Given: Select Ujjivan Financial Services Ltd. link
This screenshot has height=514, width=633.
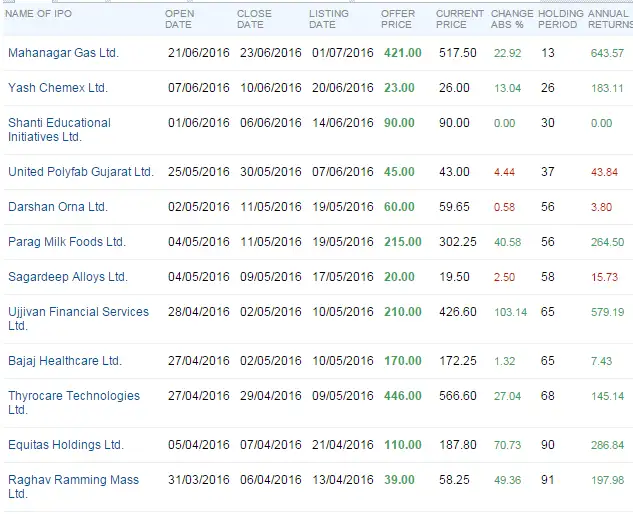Looking at the screenshot, I should [x=78, y=319].
